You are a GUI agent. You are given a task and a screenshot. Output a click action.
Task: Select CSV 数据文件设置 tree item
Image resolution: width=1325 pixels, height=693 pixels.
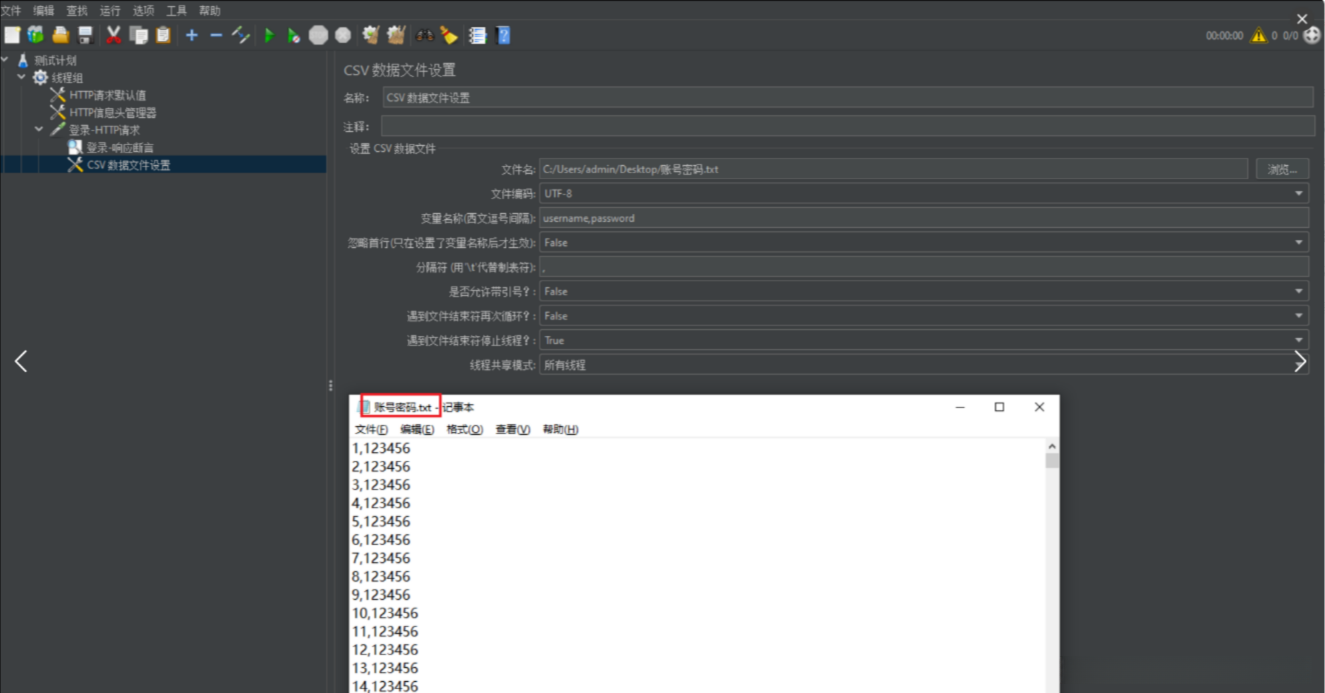click(128, 165)
